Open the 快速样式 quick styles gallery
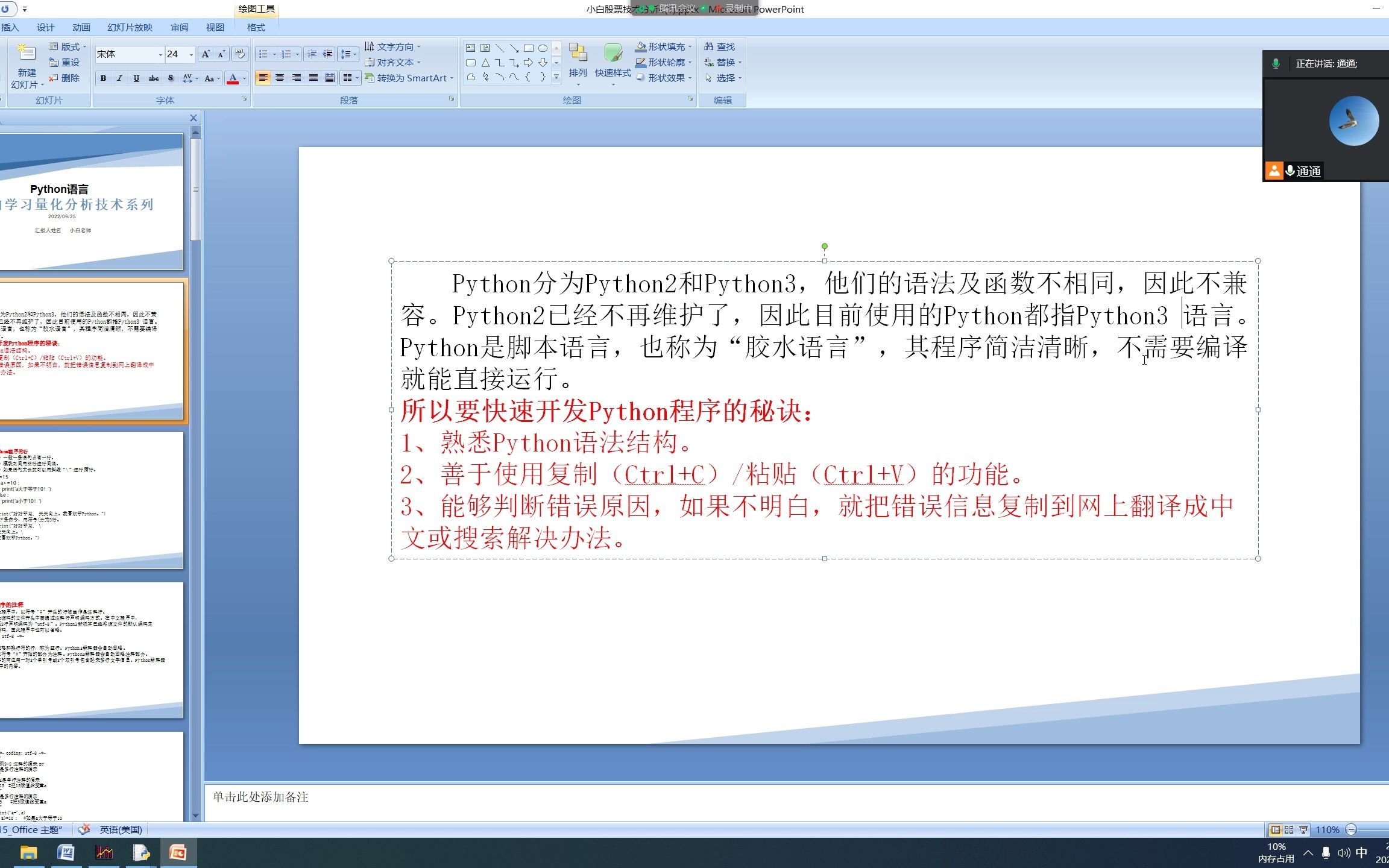 613,61
